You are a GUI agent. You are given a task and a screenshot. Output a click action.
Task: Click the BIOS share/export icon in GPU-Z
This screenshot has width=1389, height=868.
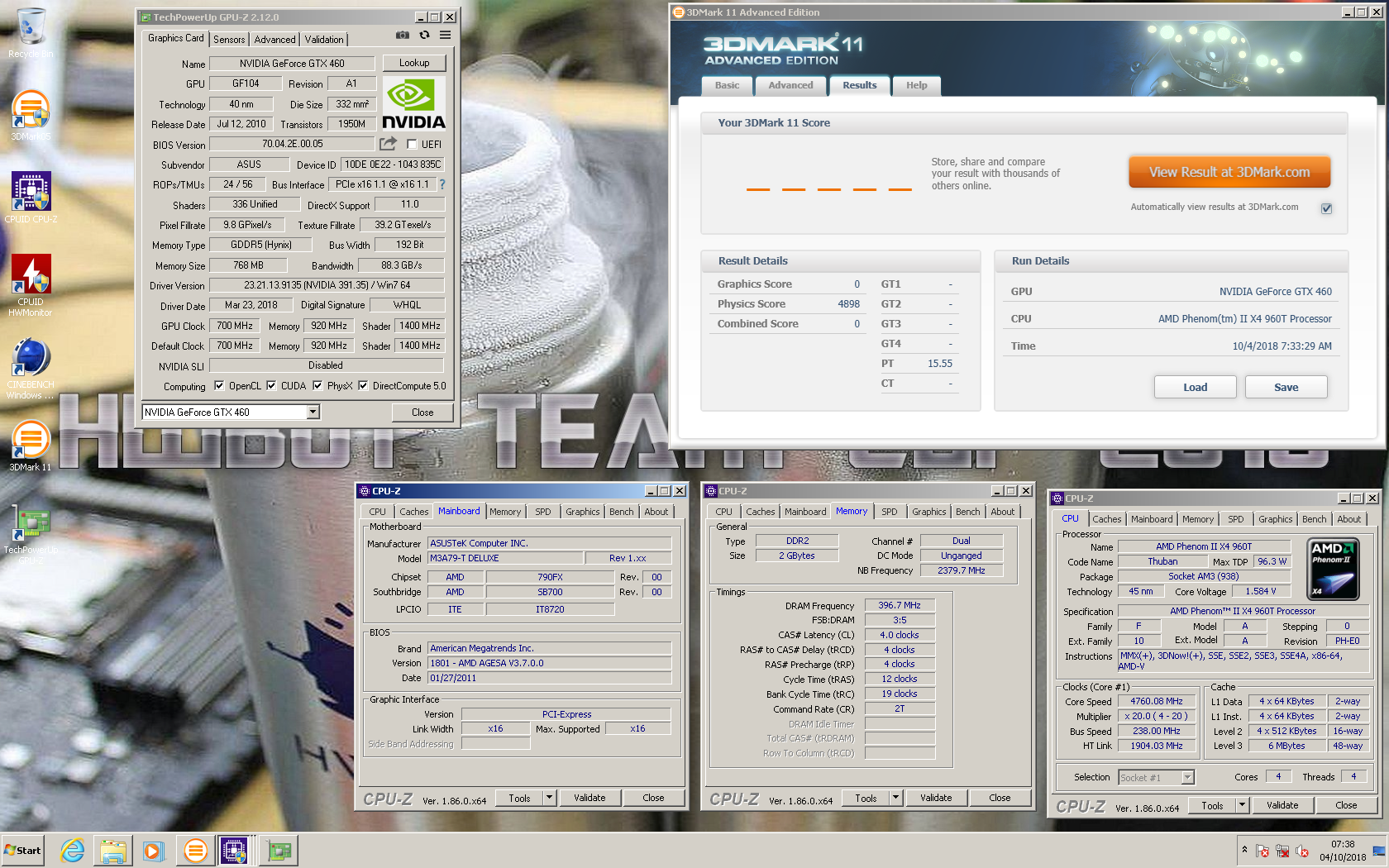click(x=388, y=144)
